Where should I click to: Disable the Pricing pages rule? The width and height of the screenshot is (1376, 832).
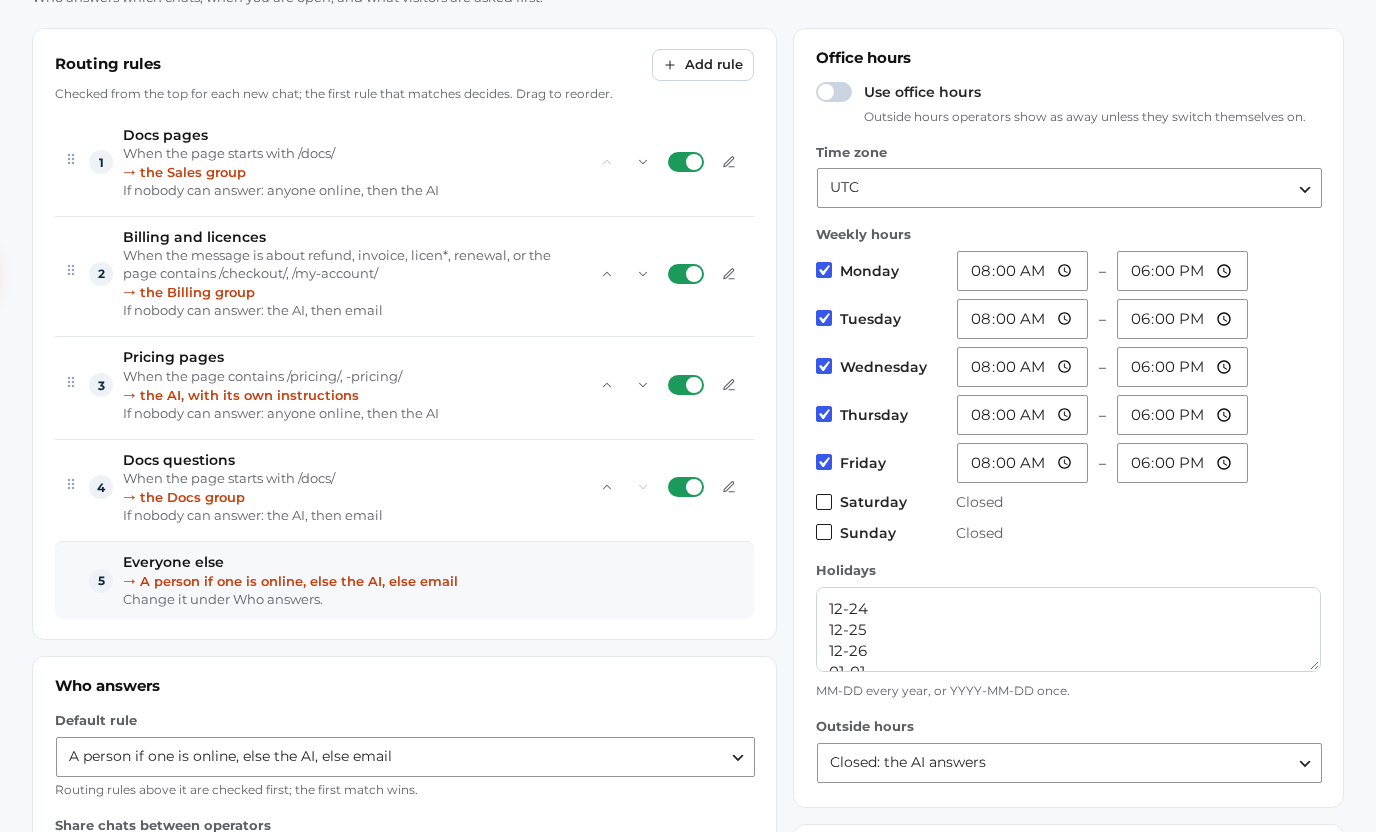tap(686, 385)
